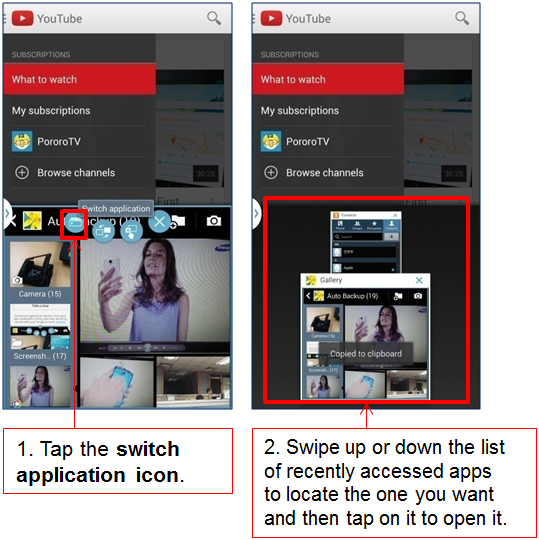This screenshot has height=540, width=539.
Task: Tap the SUBSCRIPTIONS header in right screenshot
Action: pyautogui.click(x=290, y=55)
